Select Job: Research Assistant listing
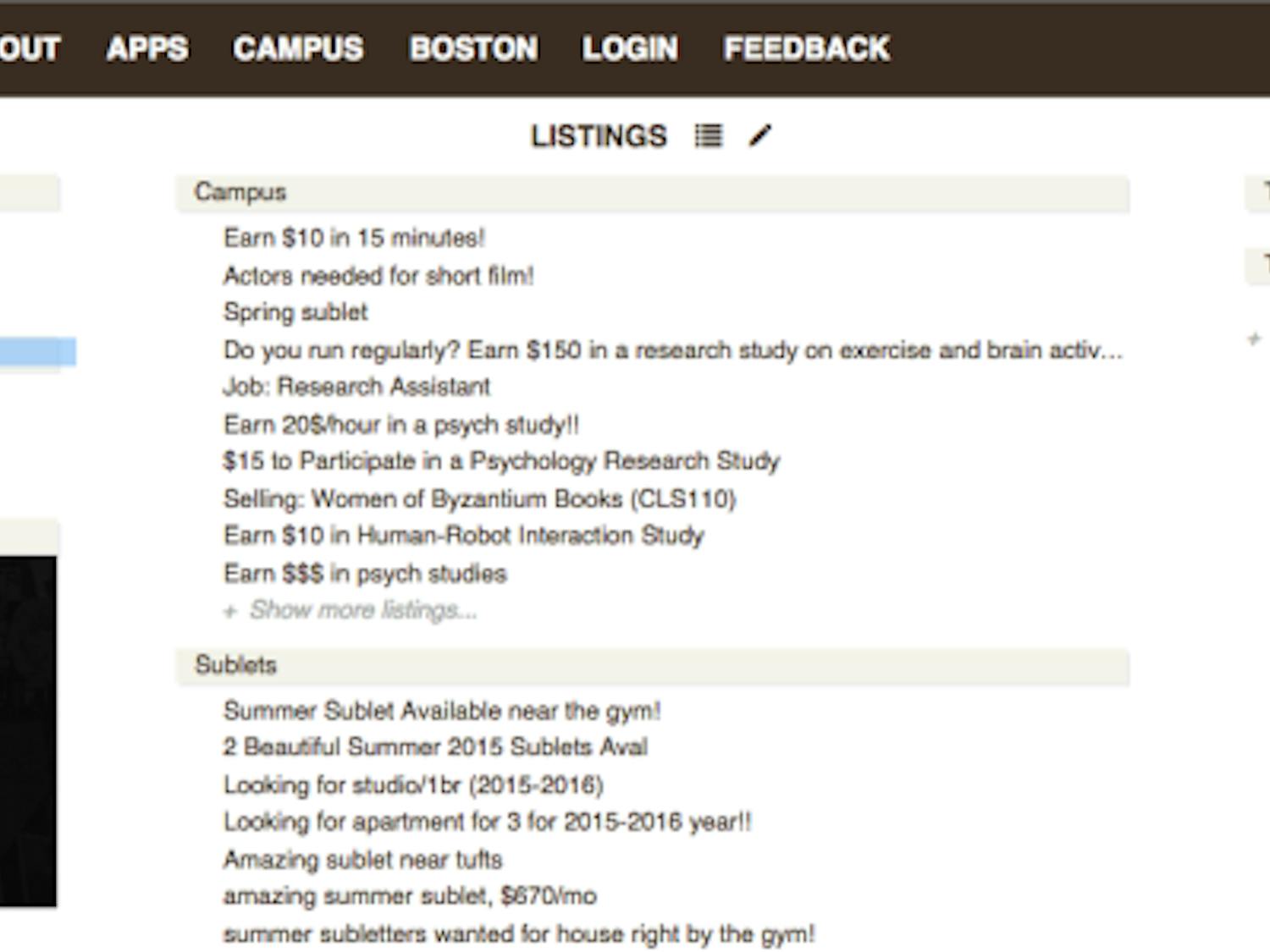Viewport: 1270px width, 952px height. 356,387
